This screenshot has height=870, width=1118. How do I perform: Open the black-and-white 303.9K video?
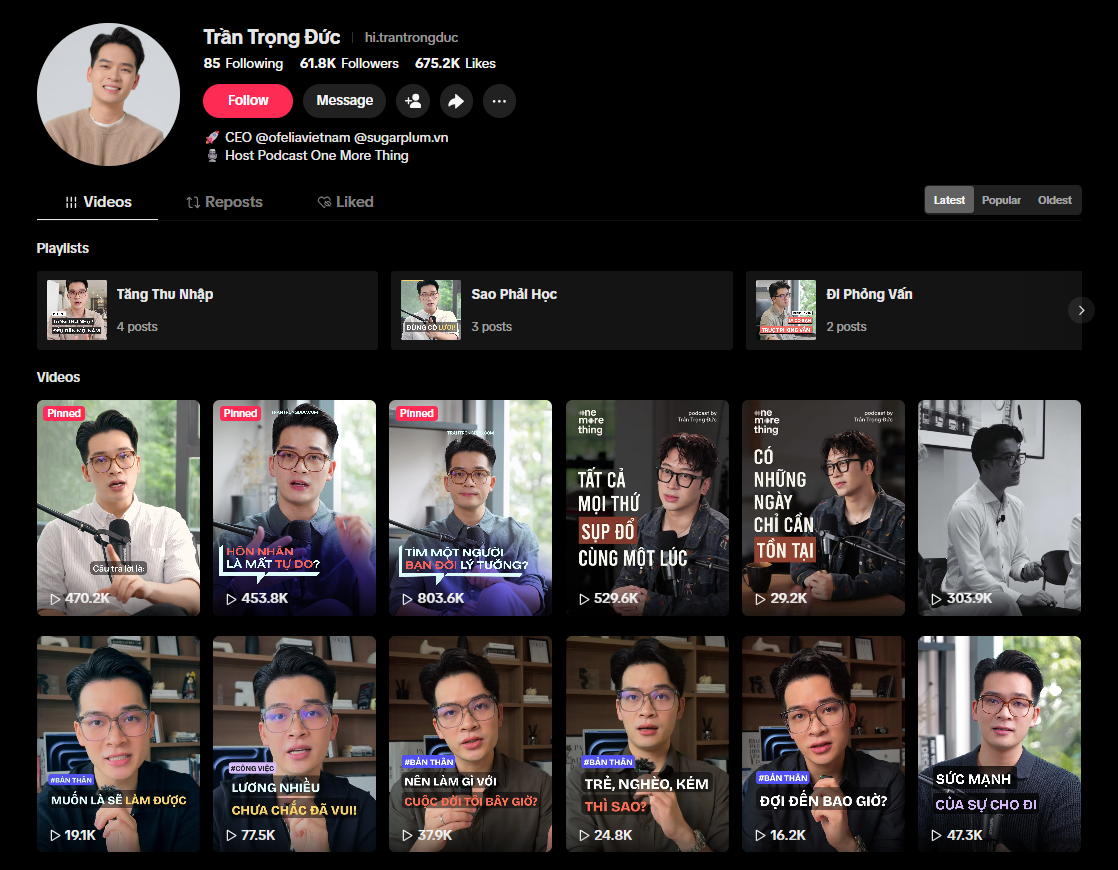pos(999,507)
